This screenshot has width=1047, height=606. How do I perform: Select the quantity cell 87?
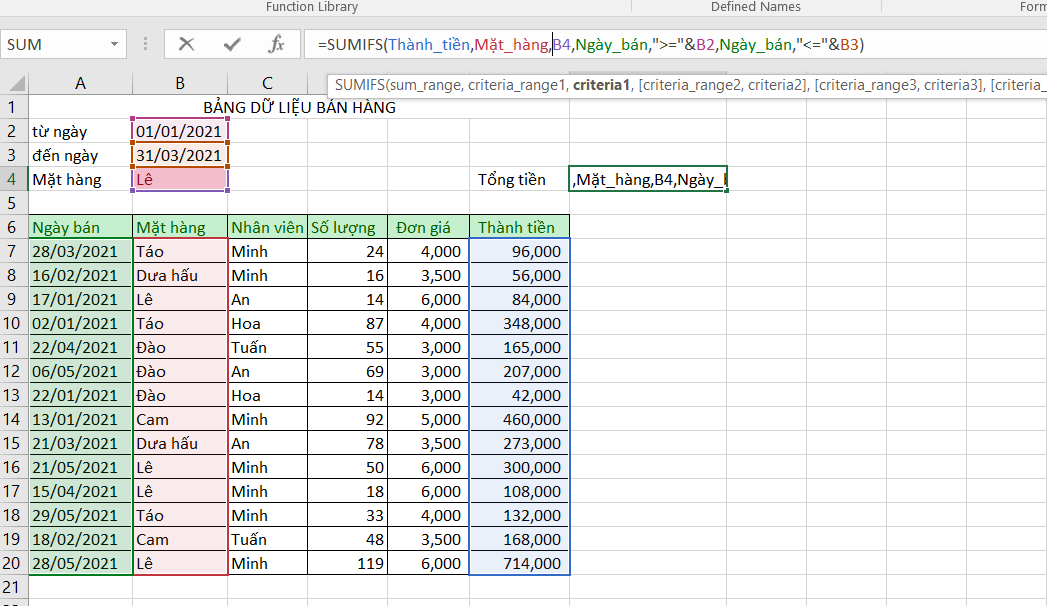(x=347, y=324)
